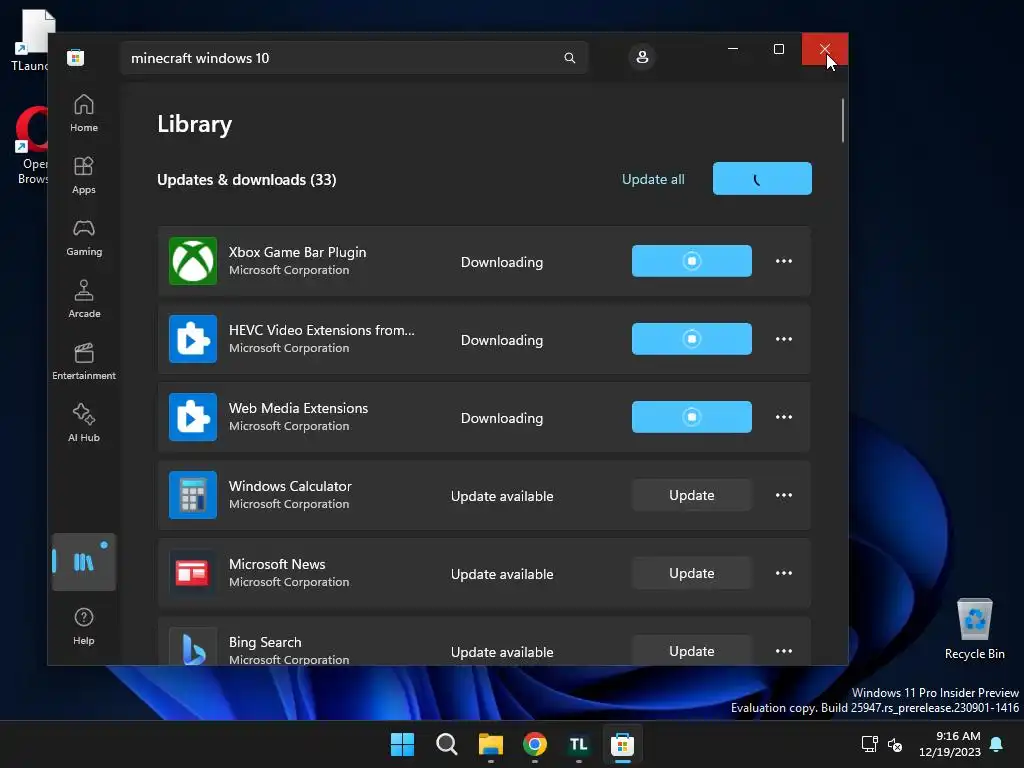Click Bing Search title text
Viewport: 1024px width, 768px height.
pos(265,642)
